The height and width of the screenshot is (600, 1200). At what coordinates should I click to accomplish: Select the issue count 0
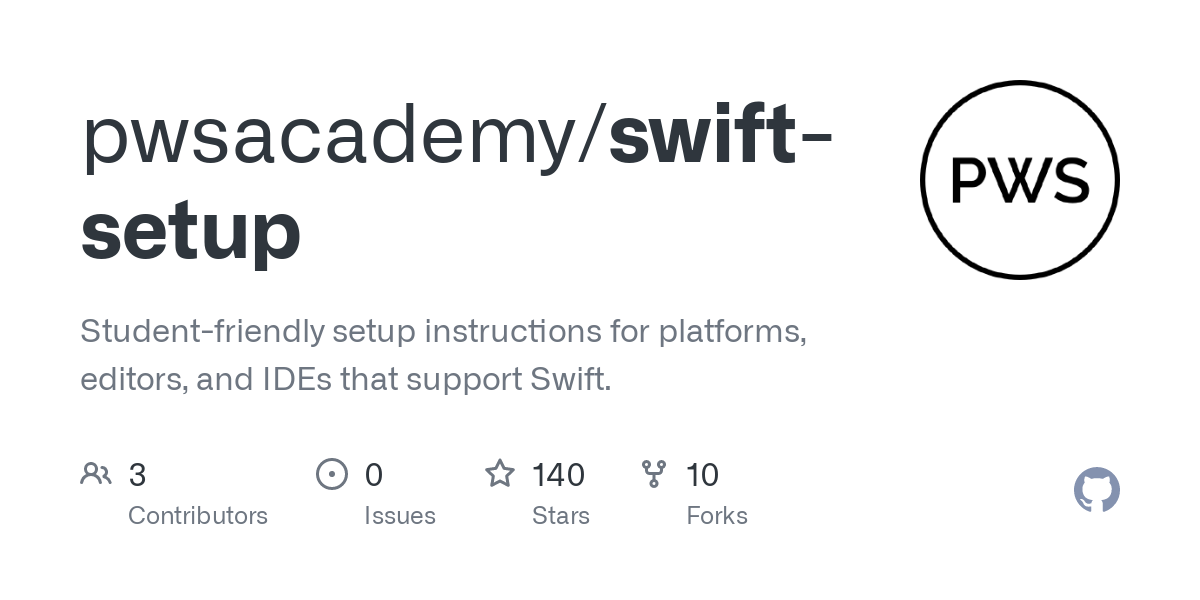pyautogui.click(x=374, y=475)
